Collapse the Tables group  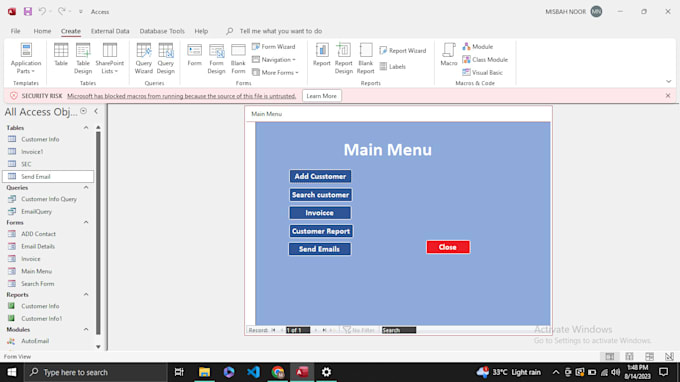86,127
